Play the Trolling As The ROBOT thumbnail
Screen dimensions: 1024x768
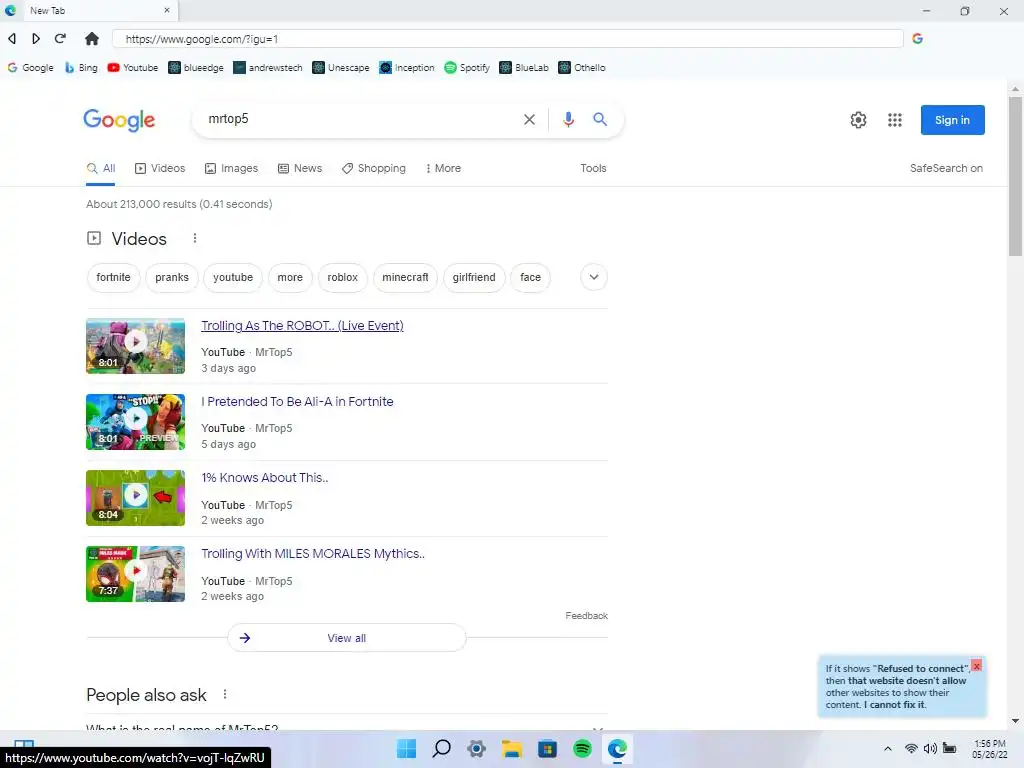coord(135,345)
